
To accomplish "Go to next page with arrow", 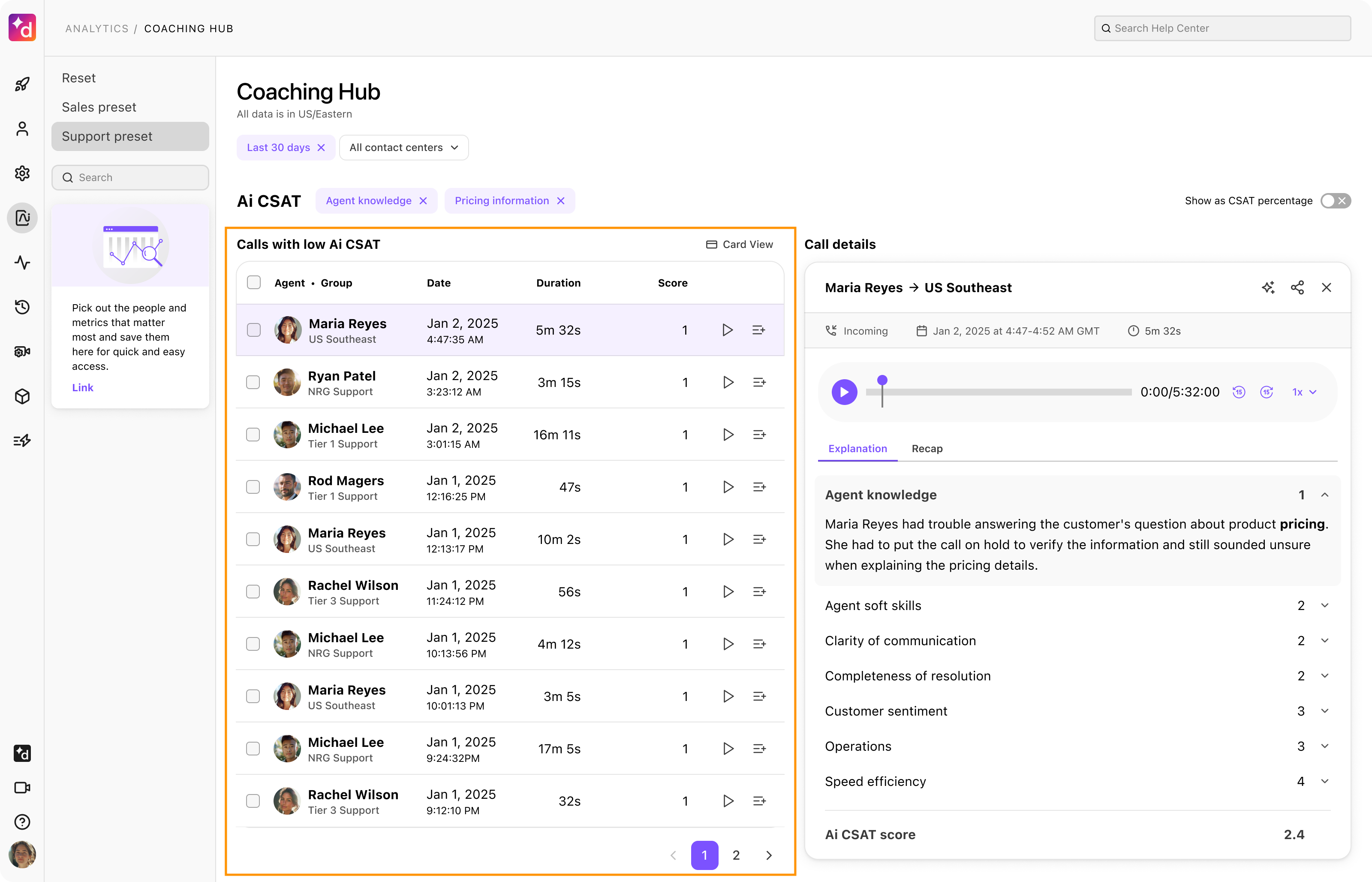I will coord(769,855).
